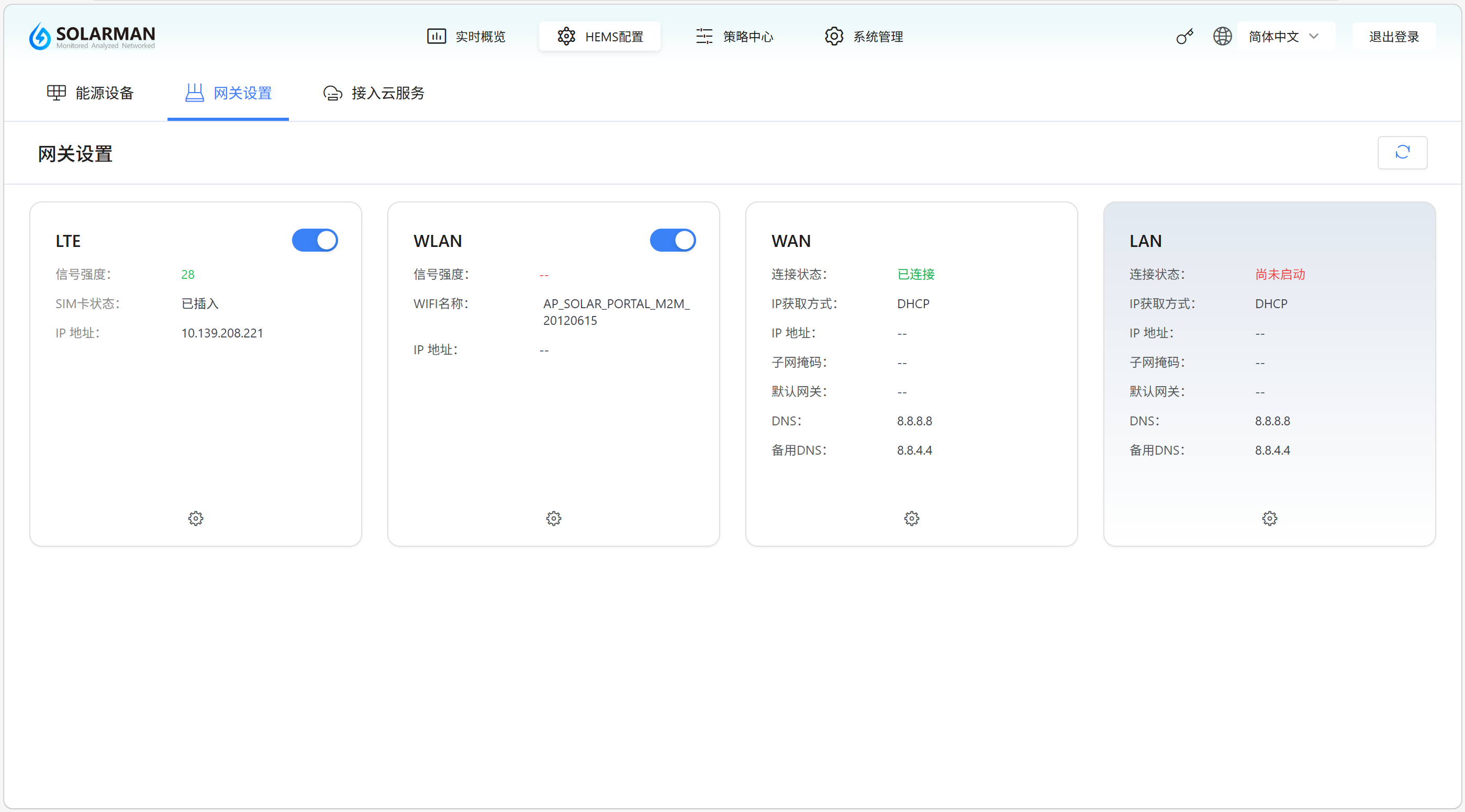
Task: Switch to 能源设备 tab
Action: tap(91, 93)
